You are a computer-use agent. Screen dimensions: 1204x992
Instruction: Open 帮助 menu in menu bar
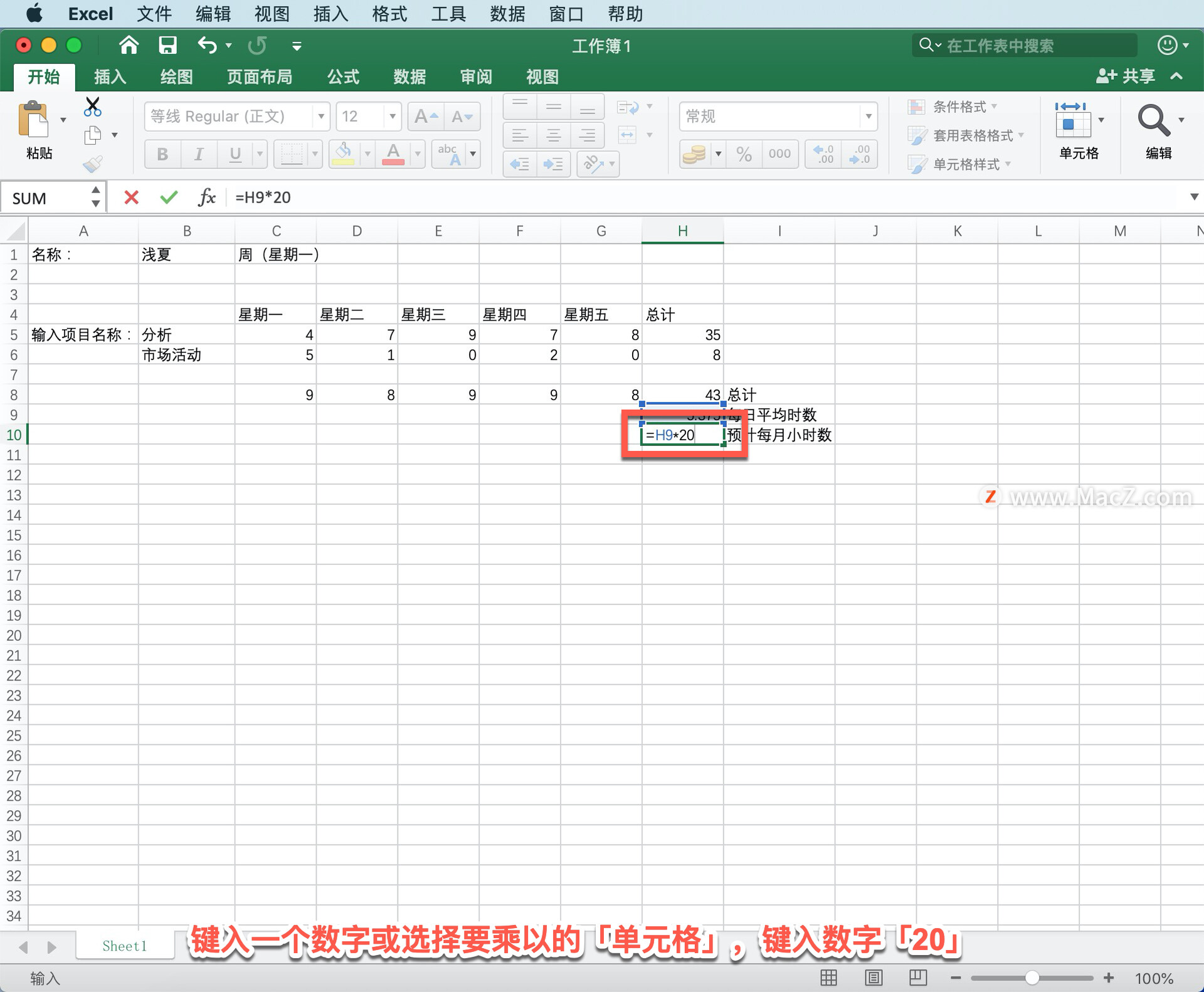pos(625,14)
